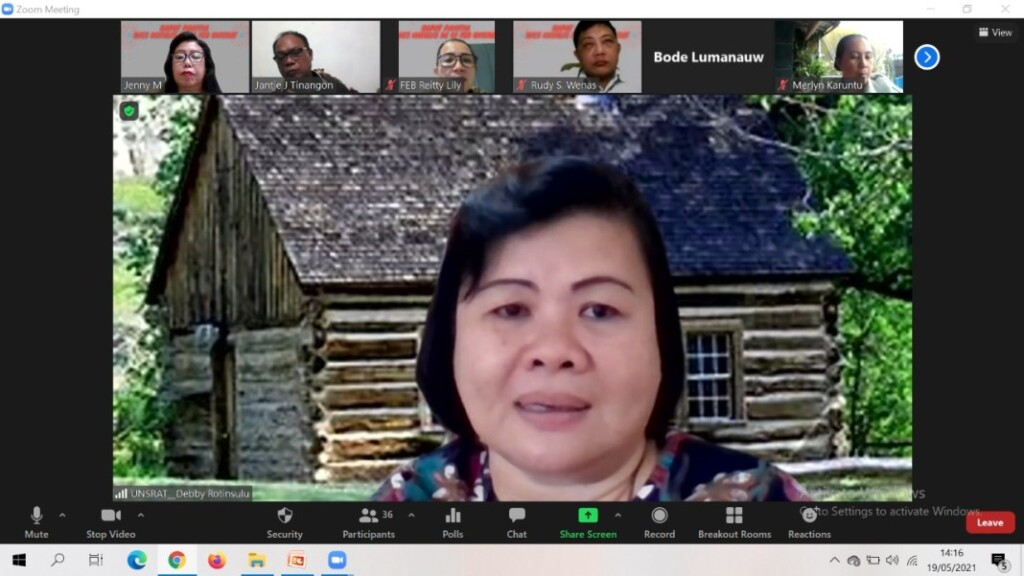Select Merlyn Karuntu's video thumbnail
The image size is (1024, 576).
[x=839, y=57]
